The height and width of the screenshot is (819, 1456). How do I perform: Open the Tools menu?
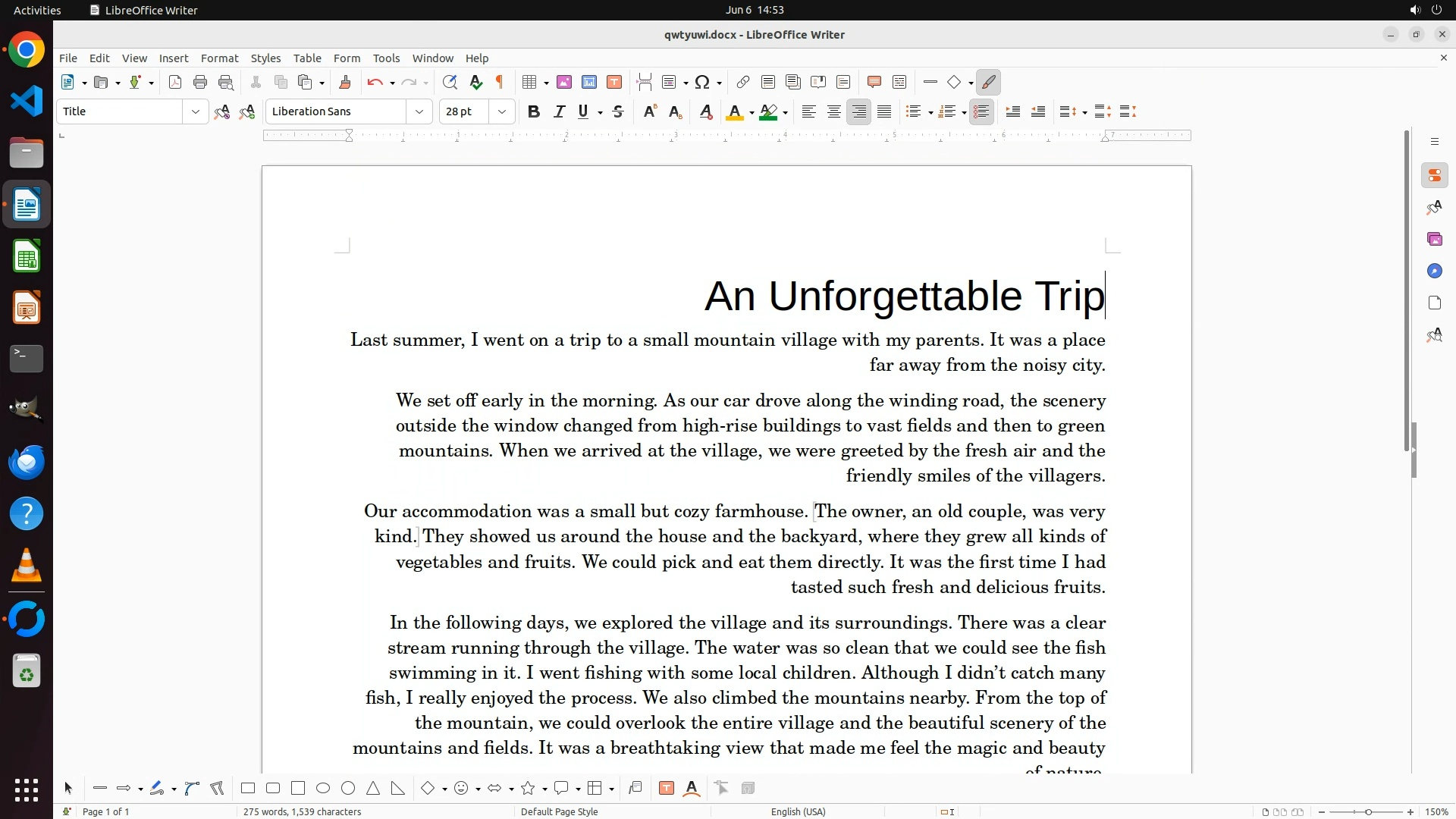(x=386, y=58)
